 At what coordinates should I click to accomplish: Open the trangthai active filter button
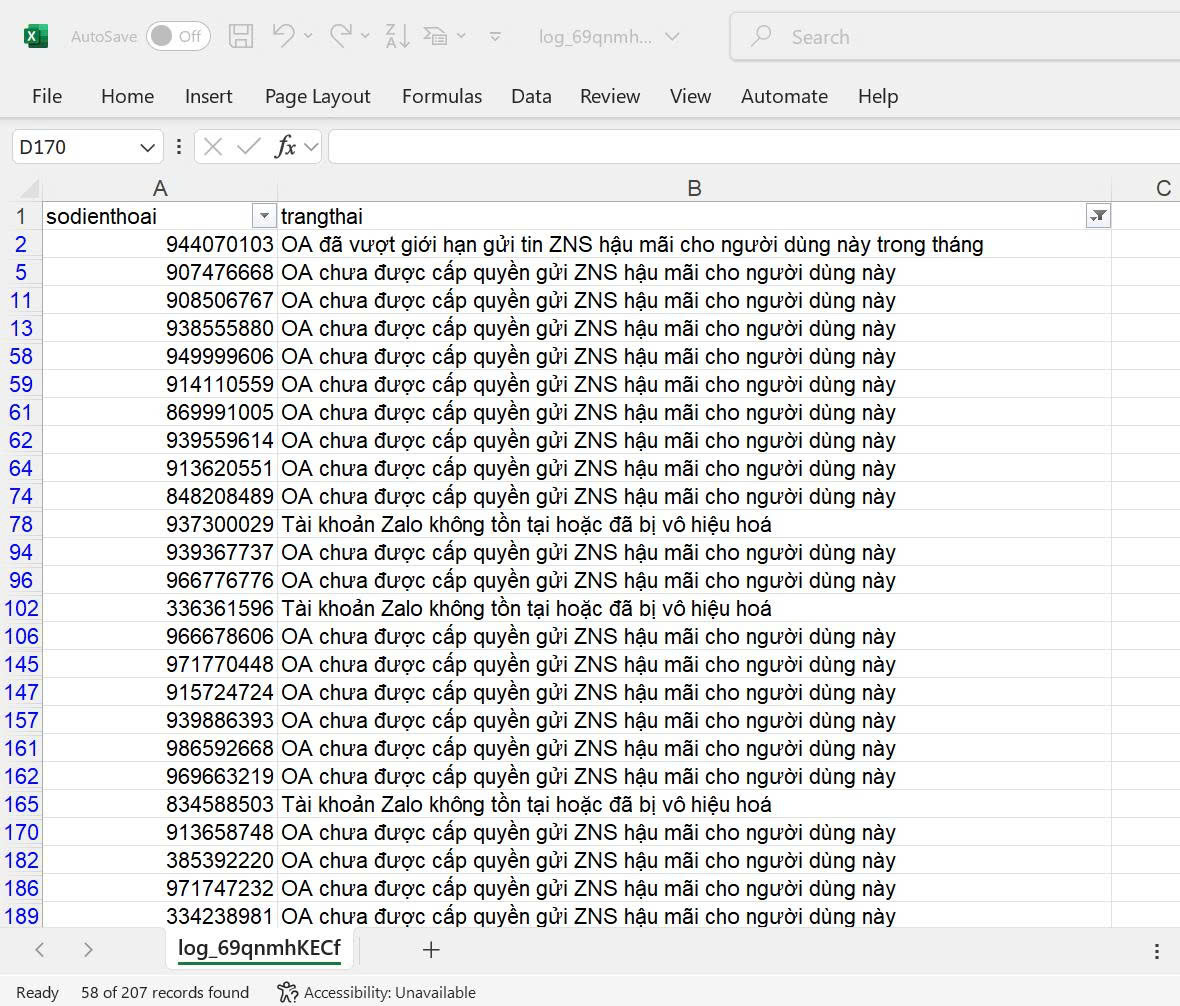pos(1099,217)
